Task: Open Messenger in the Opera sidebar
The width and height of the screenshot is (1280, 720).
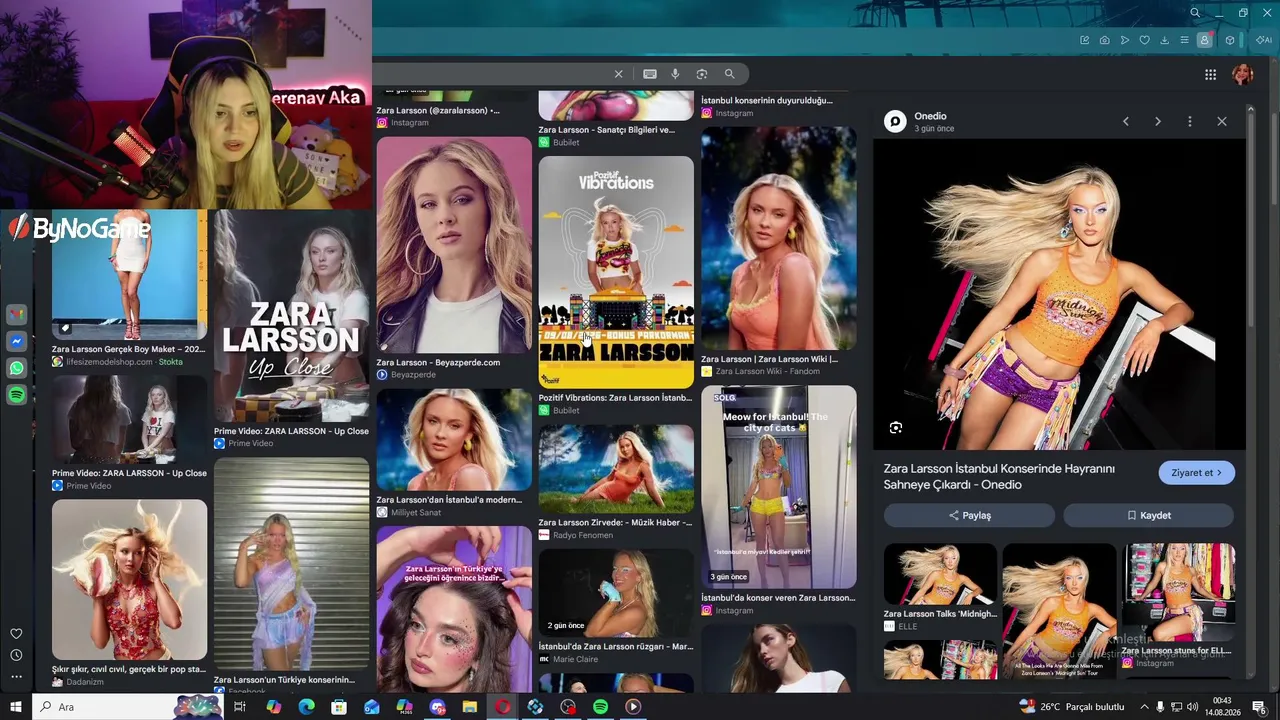Action: (16, 342)
